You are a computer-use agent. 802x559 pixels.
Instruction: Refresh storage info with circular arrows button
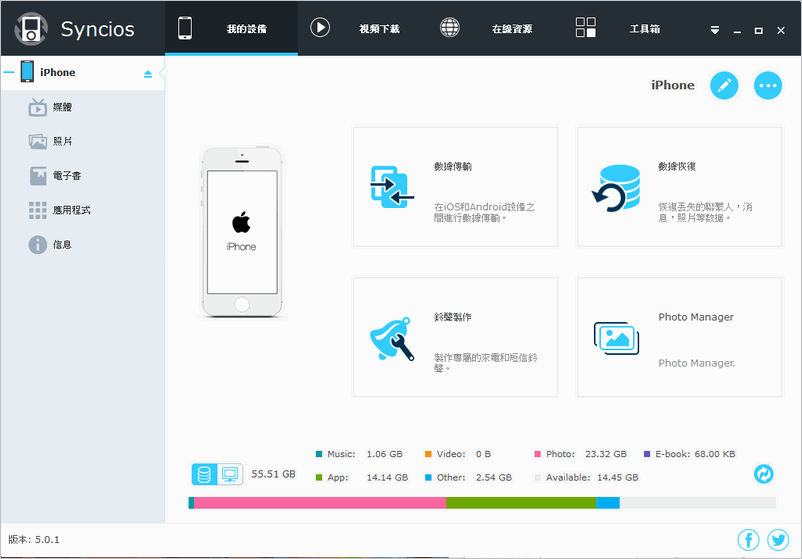pyautogui.click(x=764, y=474)
